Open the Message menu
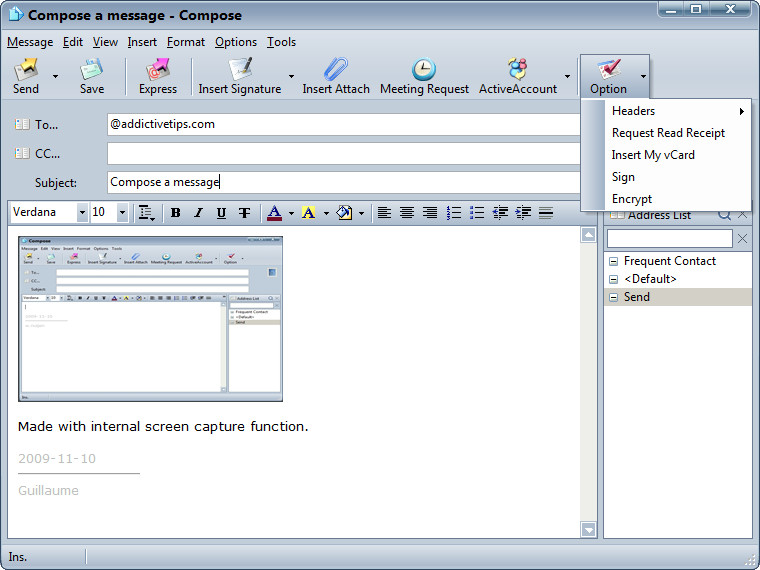 click(x=30, y=42)
